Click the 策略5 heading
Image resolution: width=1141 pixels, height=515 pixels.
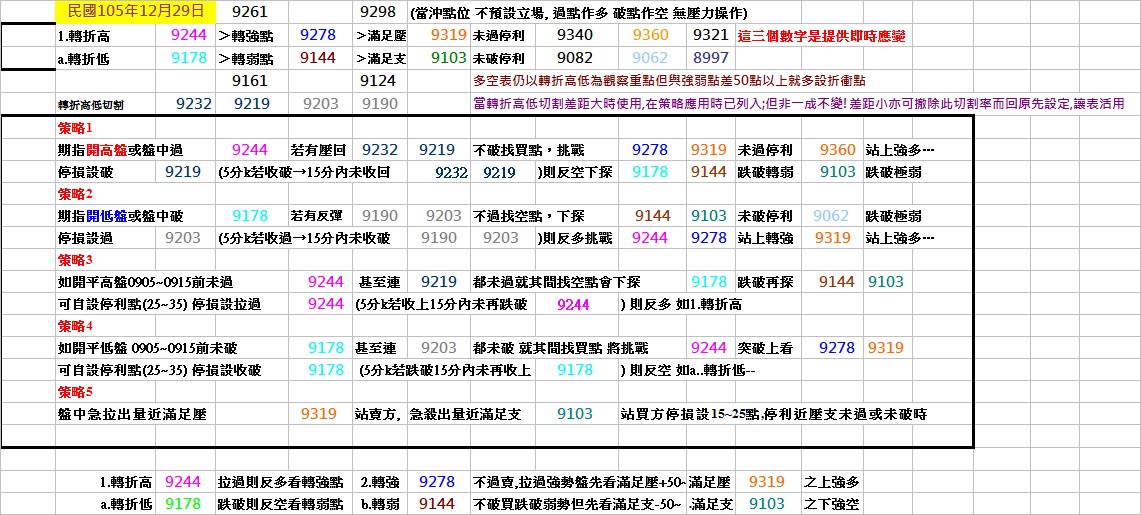tap(76, 392)
